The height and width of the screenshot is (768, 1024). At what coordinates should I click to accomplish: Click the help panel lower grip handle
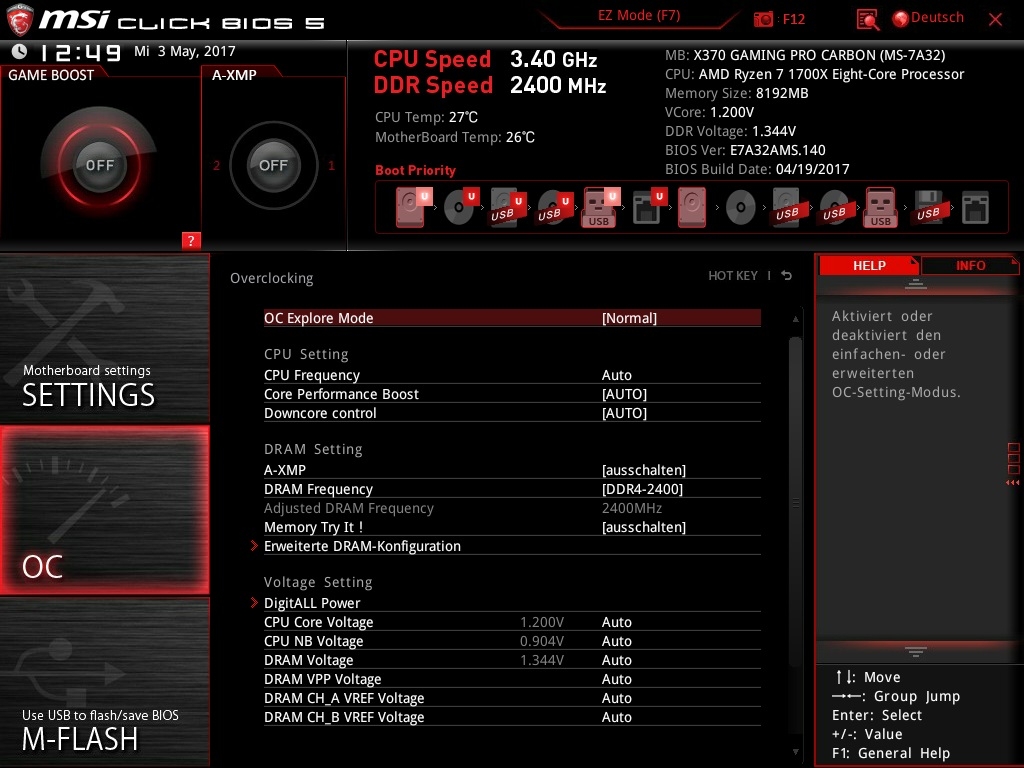916,652
